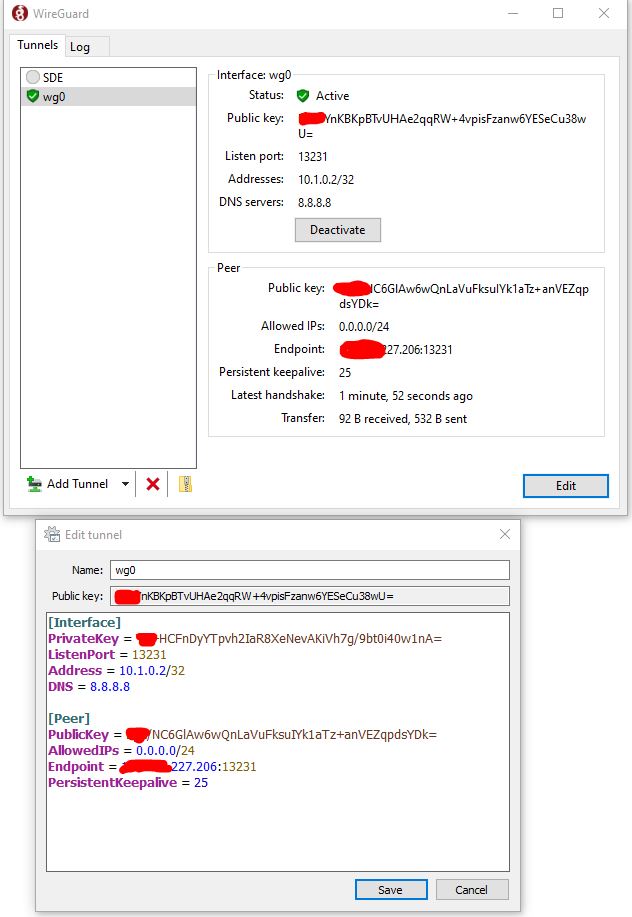632x917 pixels.
Task: Close the WireGuard window
Action: tap(604, 13)
